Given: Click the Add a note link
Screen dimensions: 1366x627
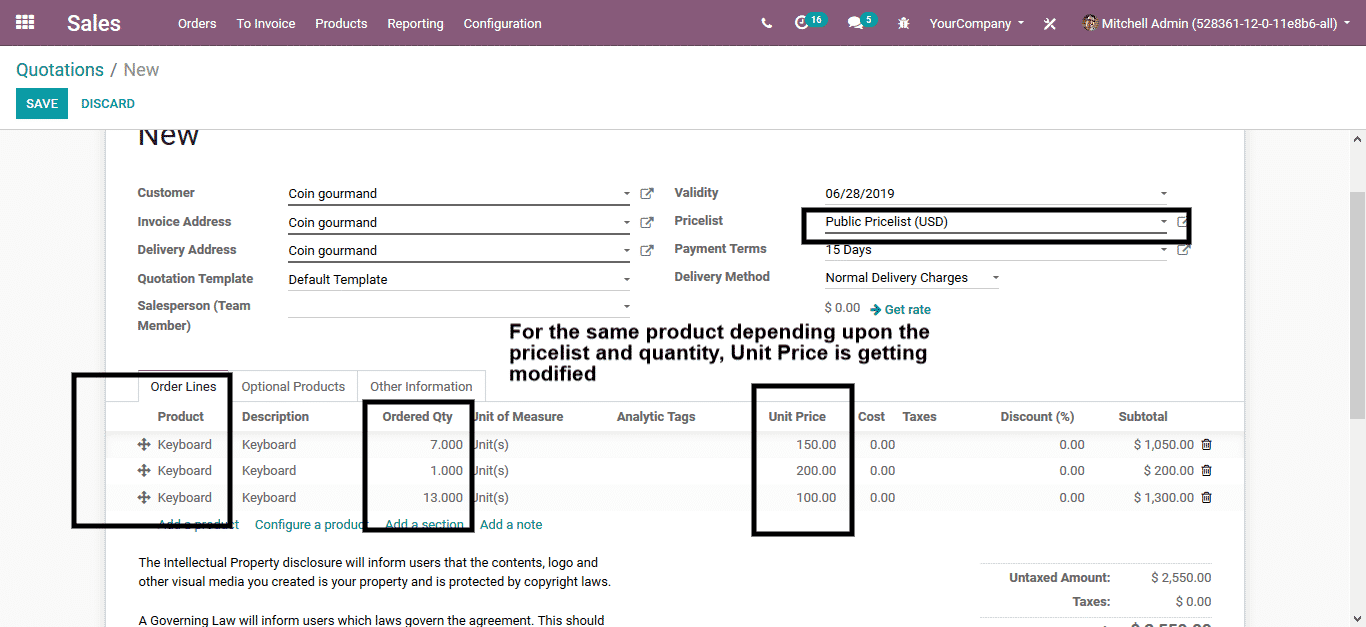Looking at the screenshot, I should [511, 524].
